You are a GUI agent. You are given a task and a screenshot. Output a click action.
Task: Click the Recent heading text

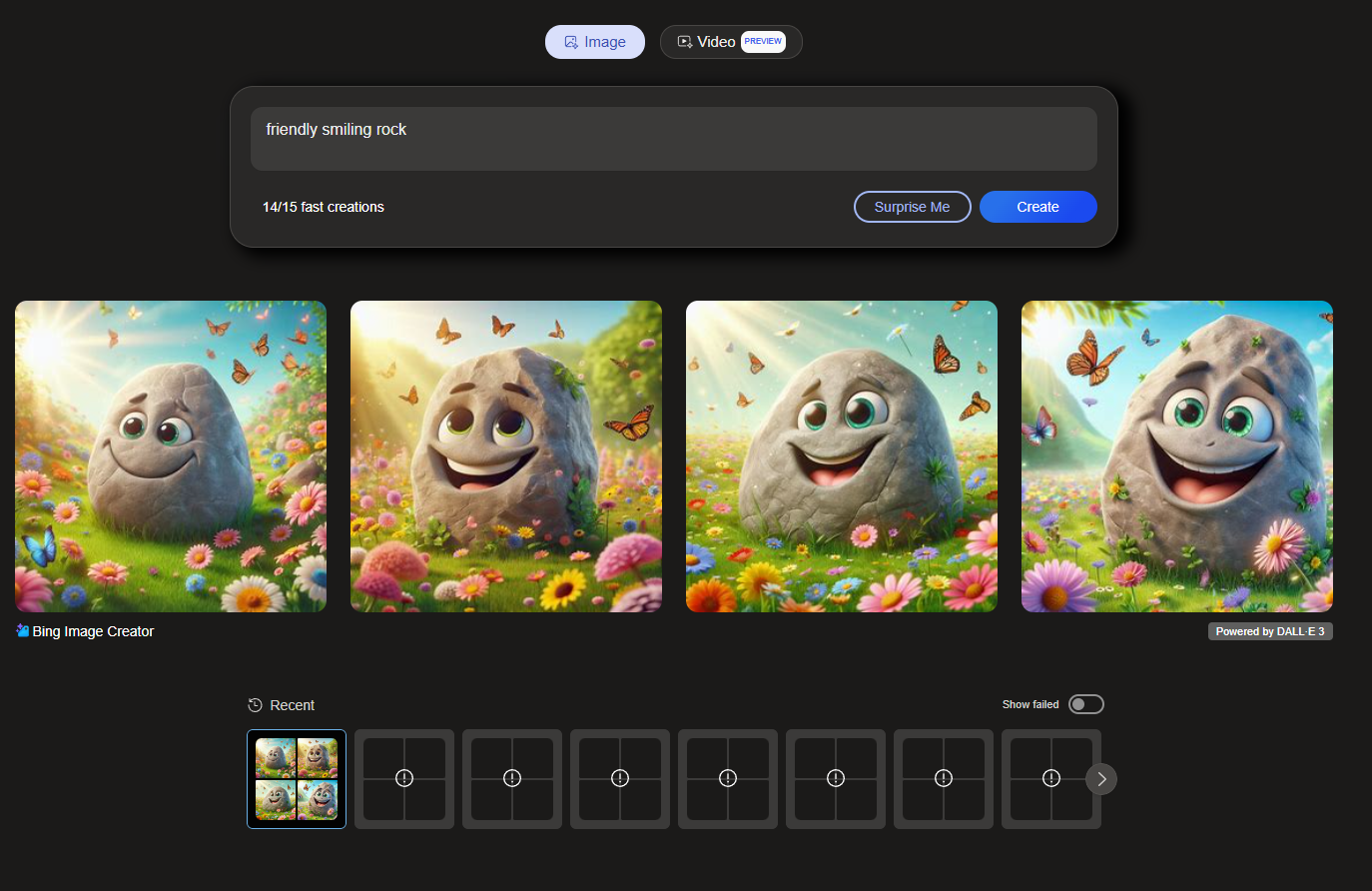(x=293, y=705)
